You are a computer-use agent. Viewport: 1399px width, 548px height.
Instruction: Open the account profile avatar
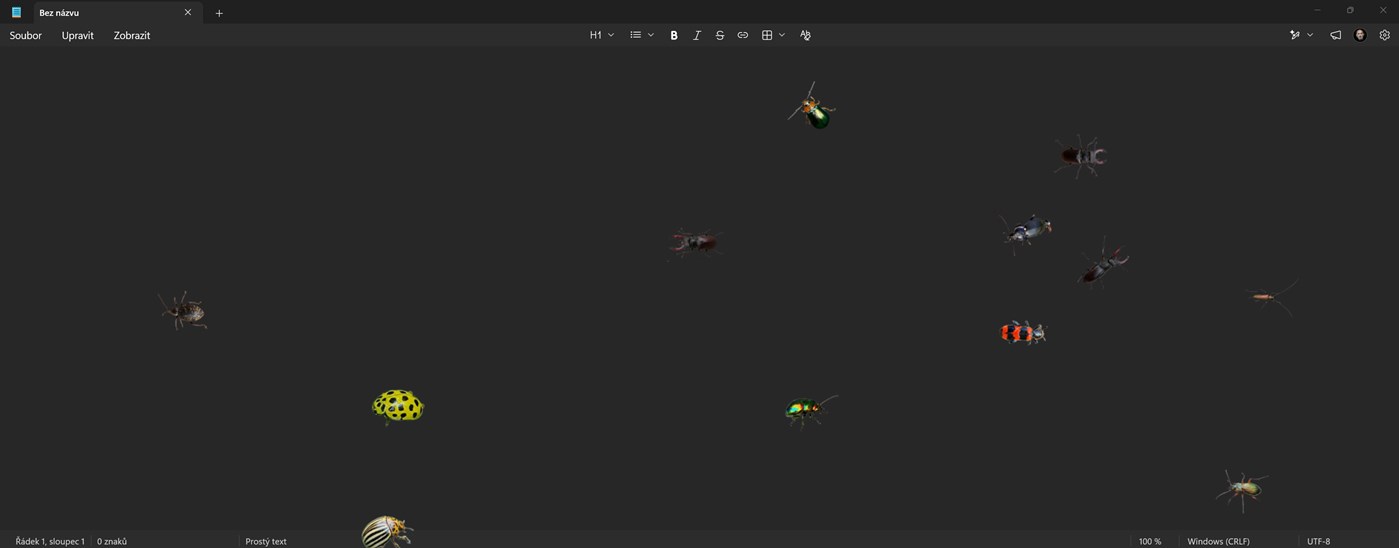1360,35
